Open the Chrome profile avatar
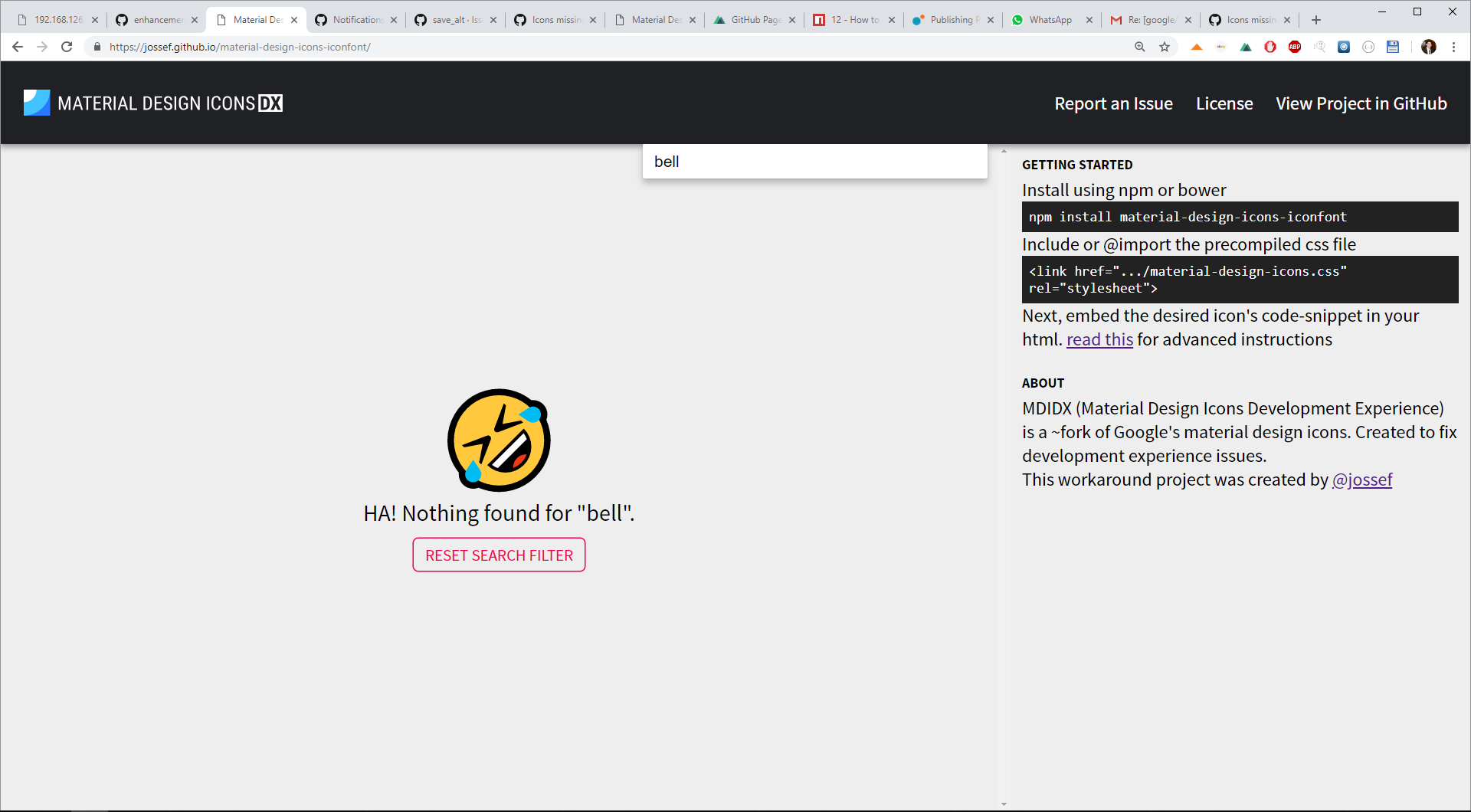 coord(1429,47)
